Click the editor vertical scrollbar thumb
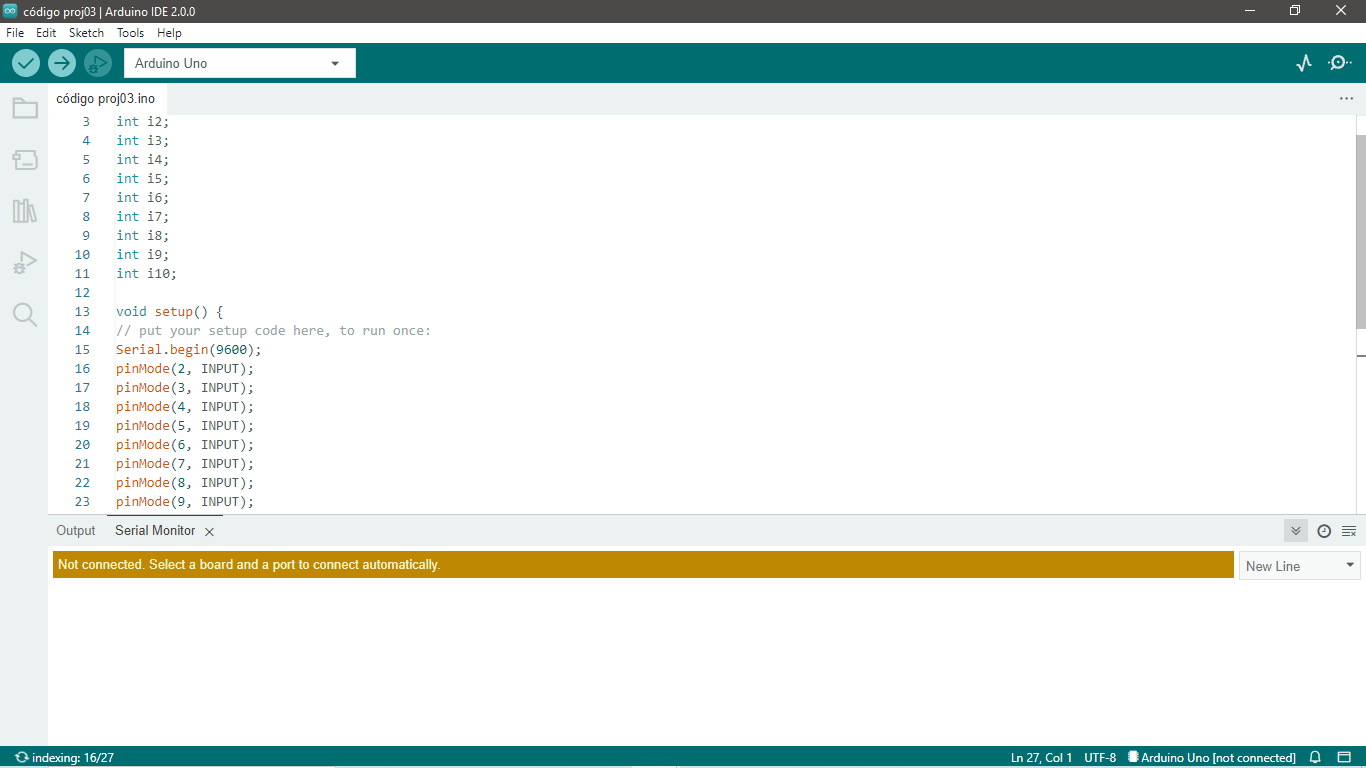 [x=1361, y=230]
